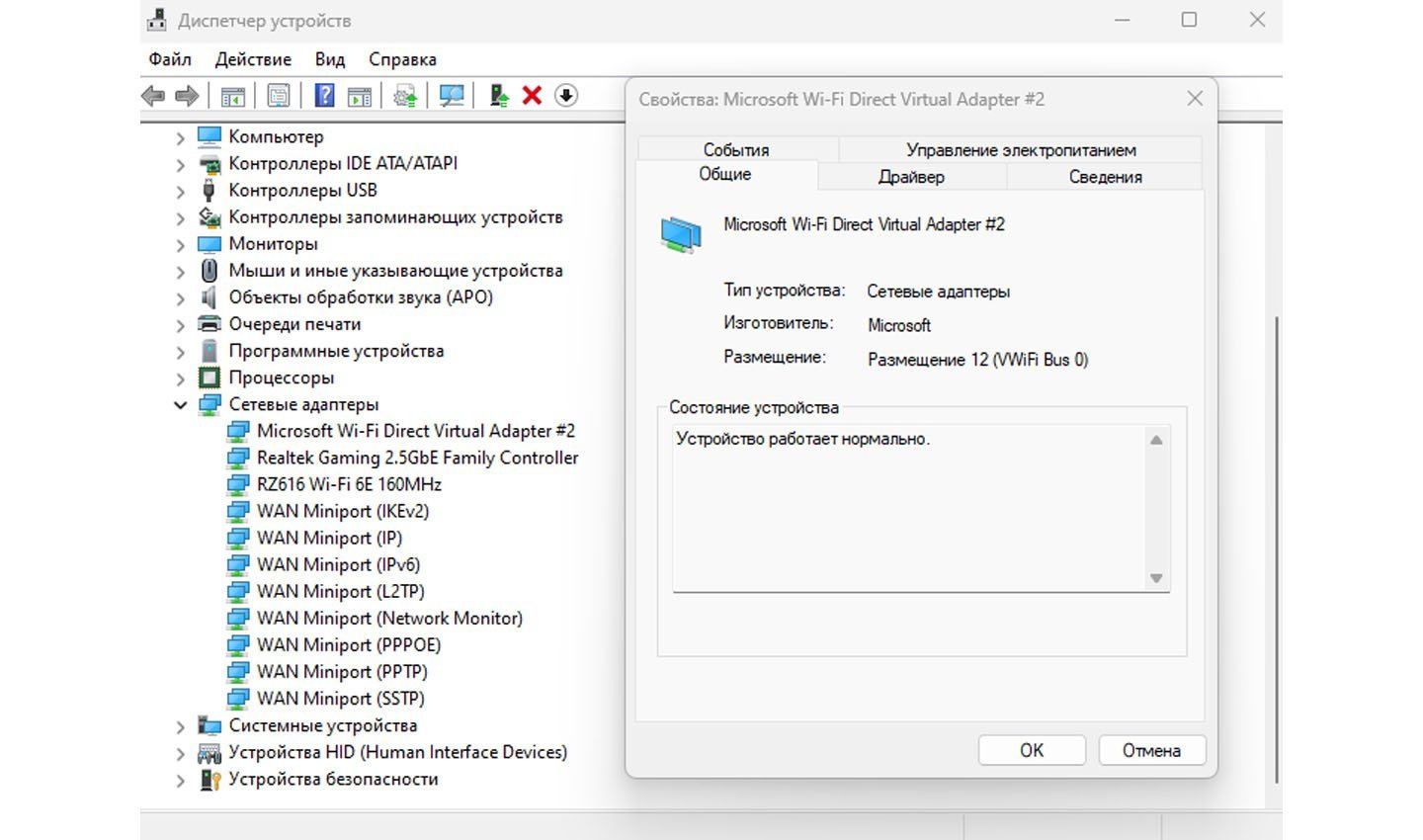Toggle the action pane toolbar icon

point(360,96)
